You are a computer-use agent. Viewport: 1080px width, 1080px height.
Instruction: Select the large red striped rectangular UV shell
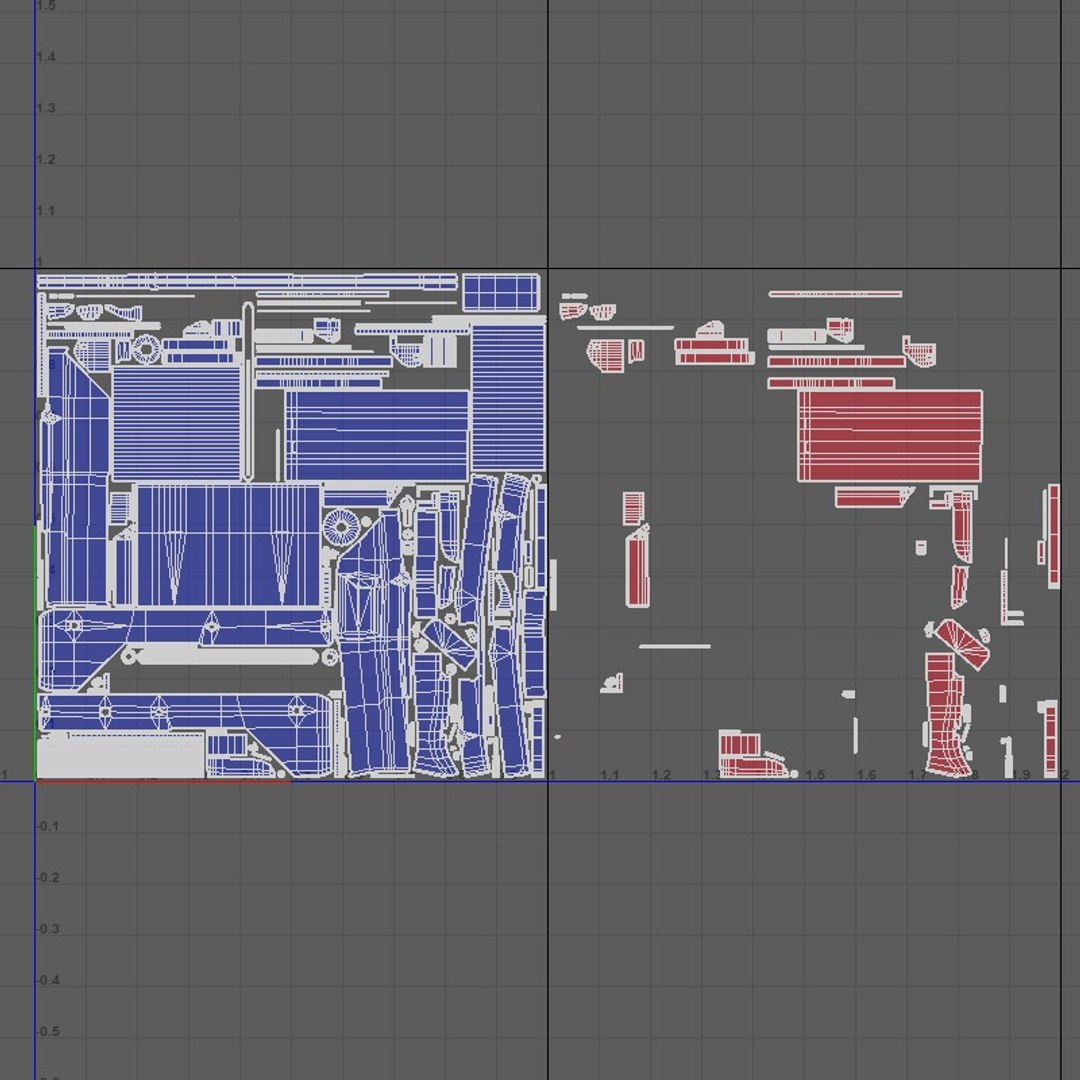[890, 436]
